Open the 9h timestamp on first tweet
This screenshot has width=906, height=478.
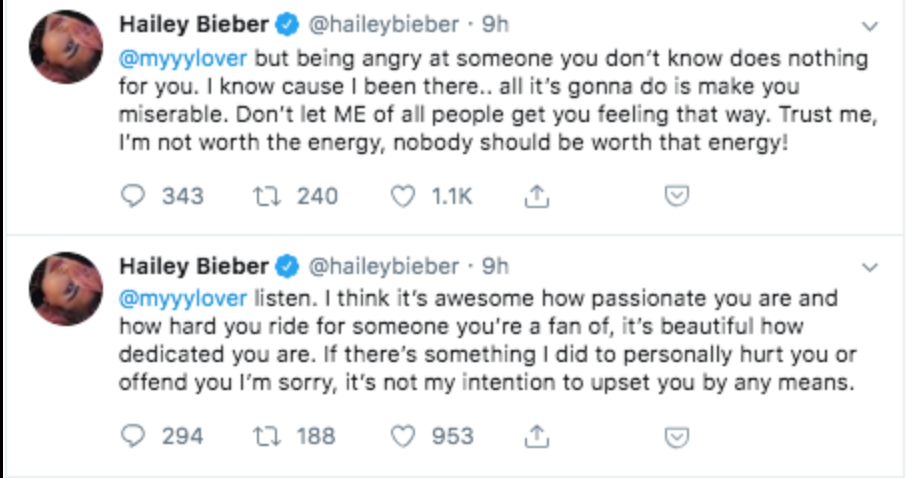(494, 24)
